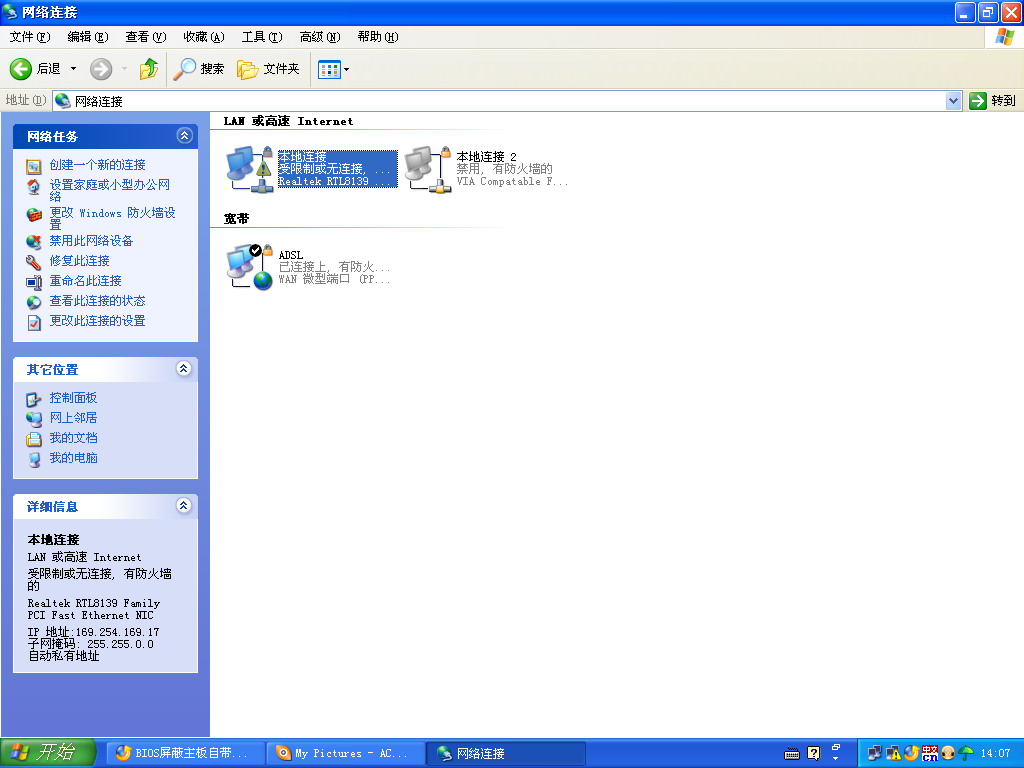
Task: Click the 开始 Start button
Action: (48, 753)
